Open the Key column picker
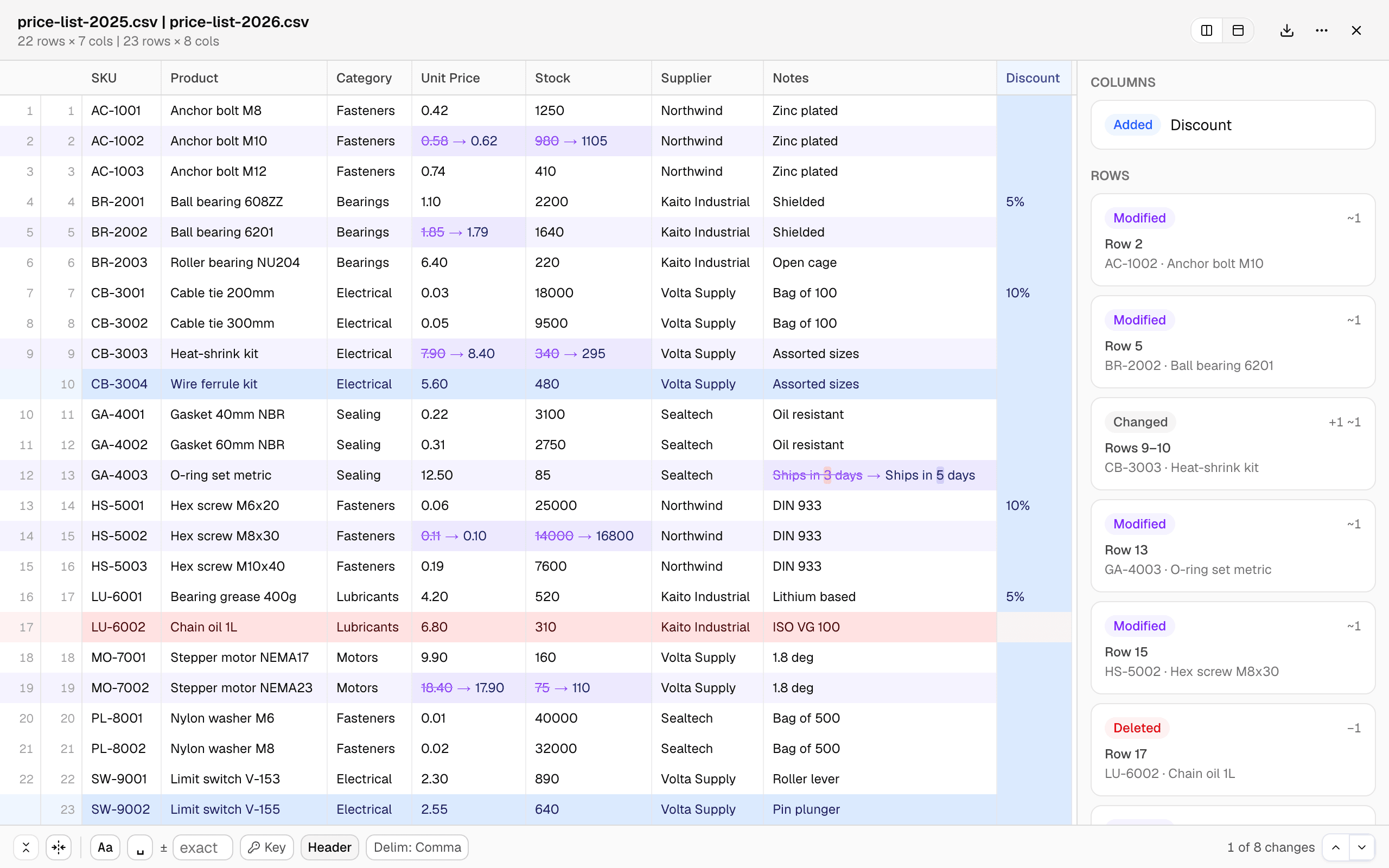Image resolution: width=1389 pixels, height=868 pixels. [x=267, y=847]
